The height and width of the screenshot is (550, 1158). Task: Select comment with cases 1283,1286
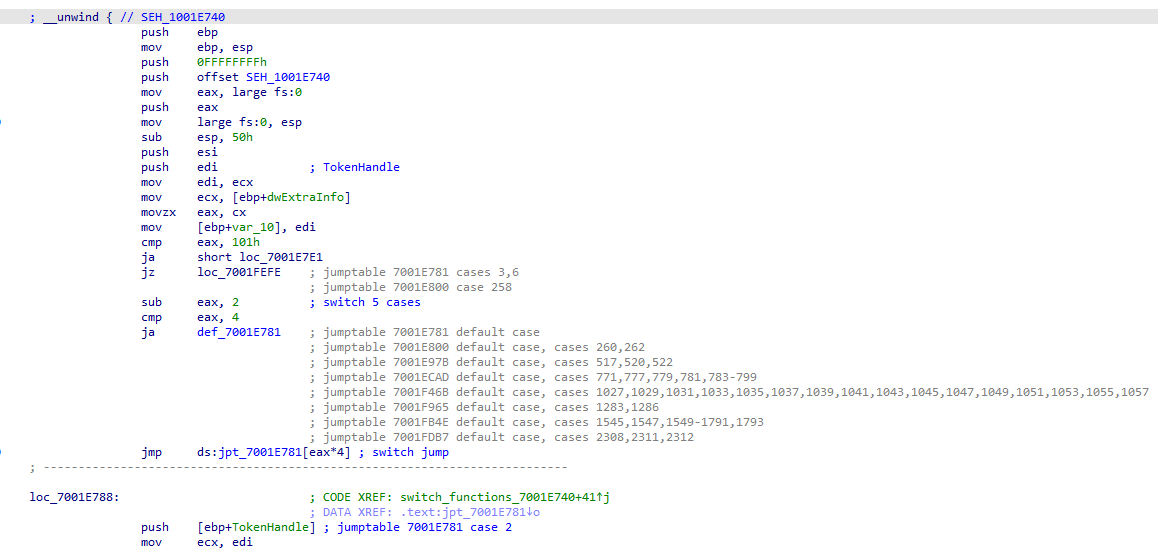(484, 408)
